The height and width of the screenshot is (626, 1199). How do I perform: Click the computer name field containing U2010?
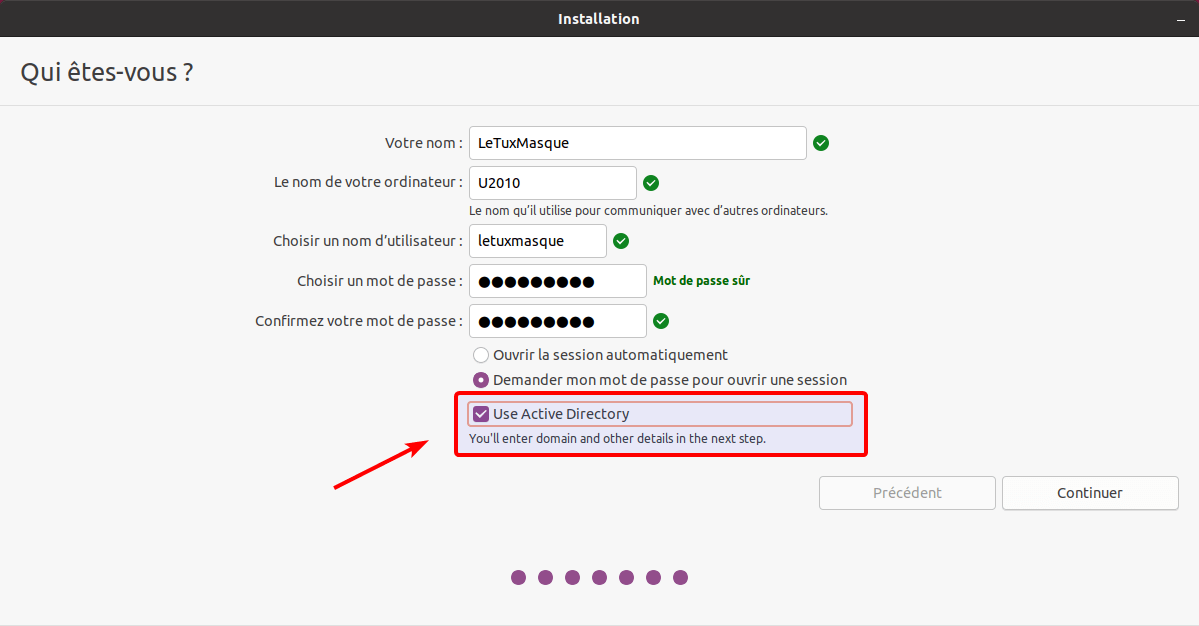tap(552, 183)
